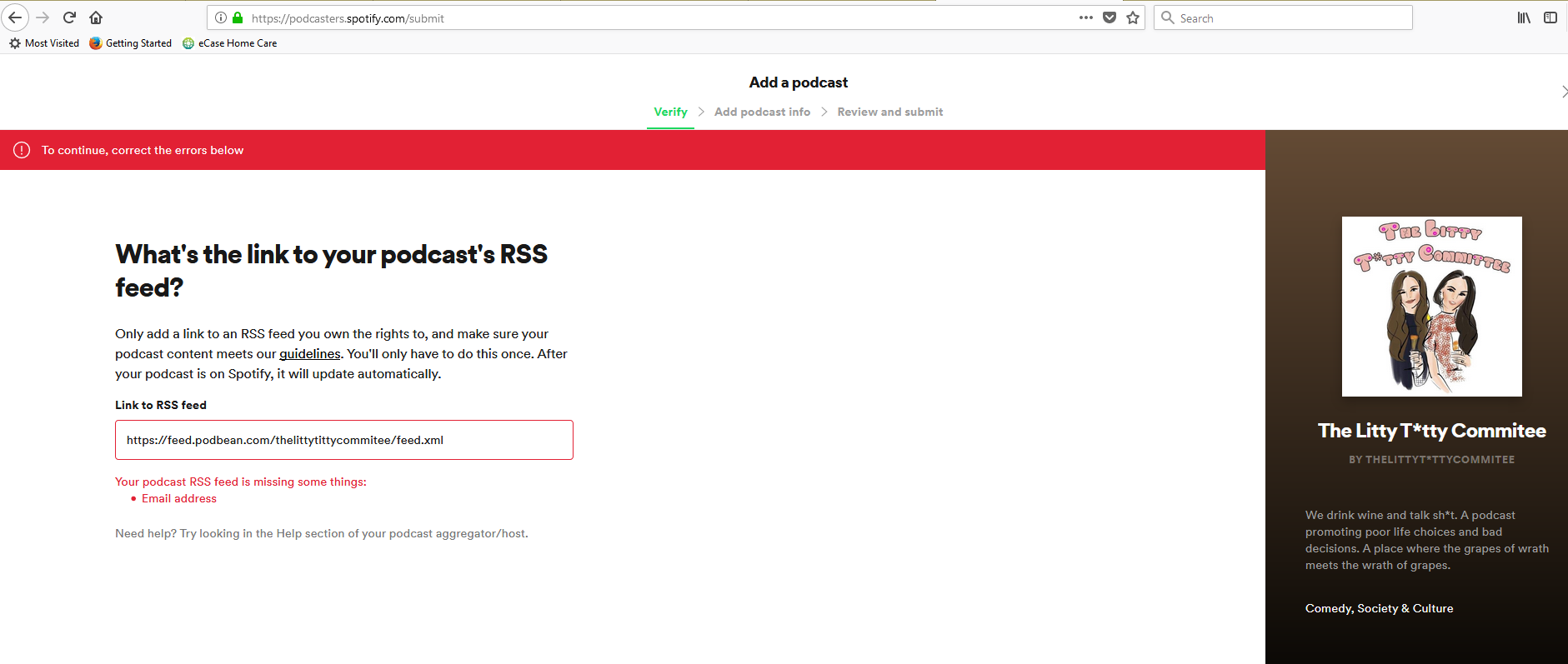Open the eCase Home Care bookmark
1568x664 pixels.
(230, 43)
